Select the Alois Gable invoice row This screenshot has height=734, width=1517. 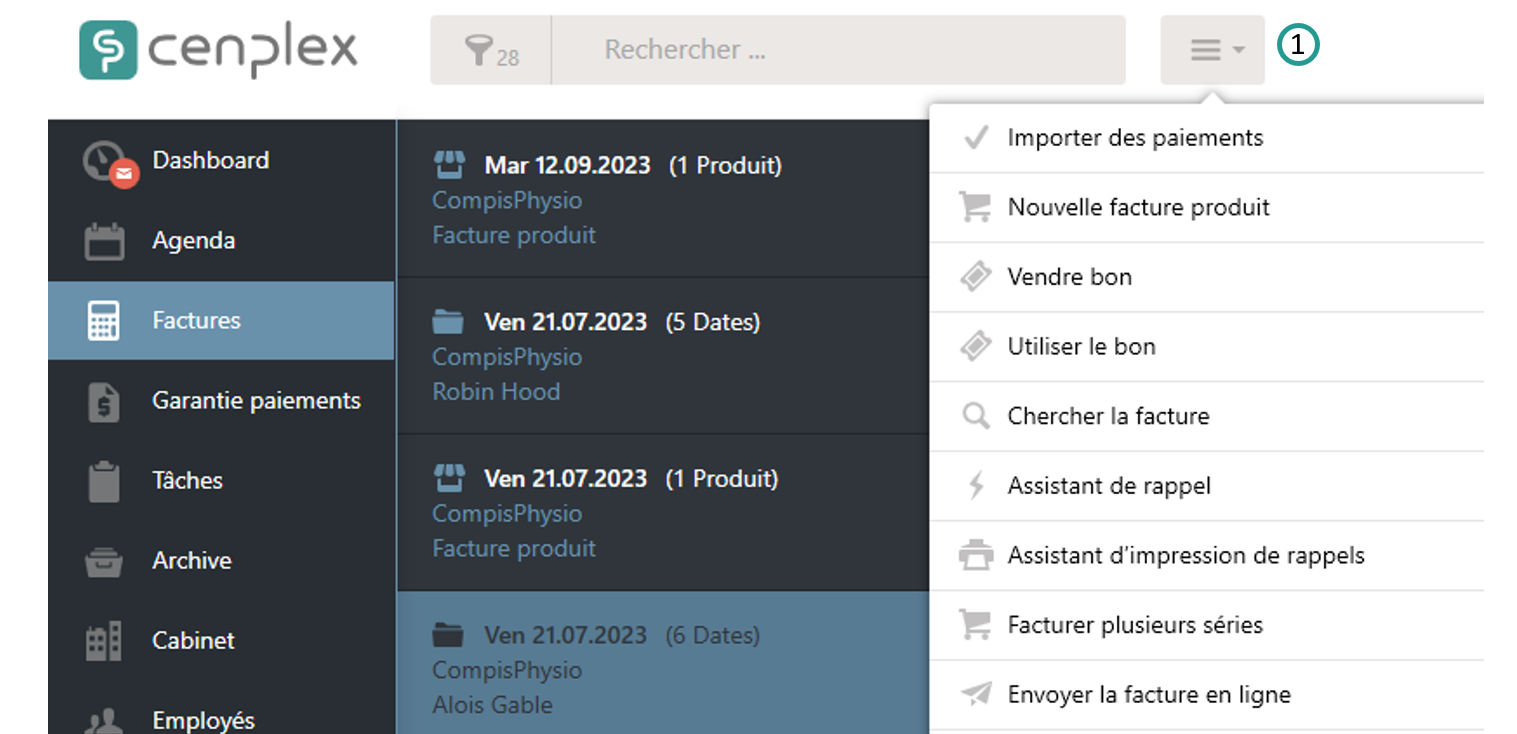[x=660, y=670]
